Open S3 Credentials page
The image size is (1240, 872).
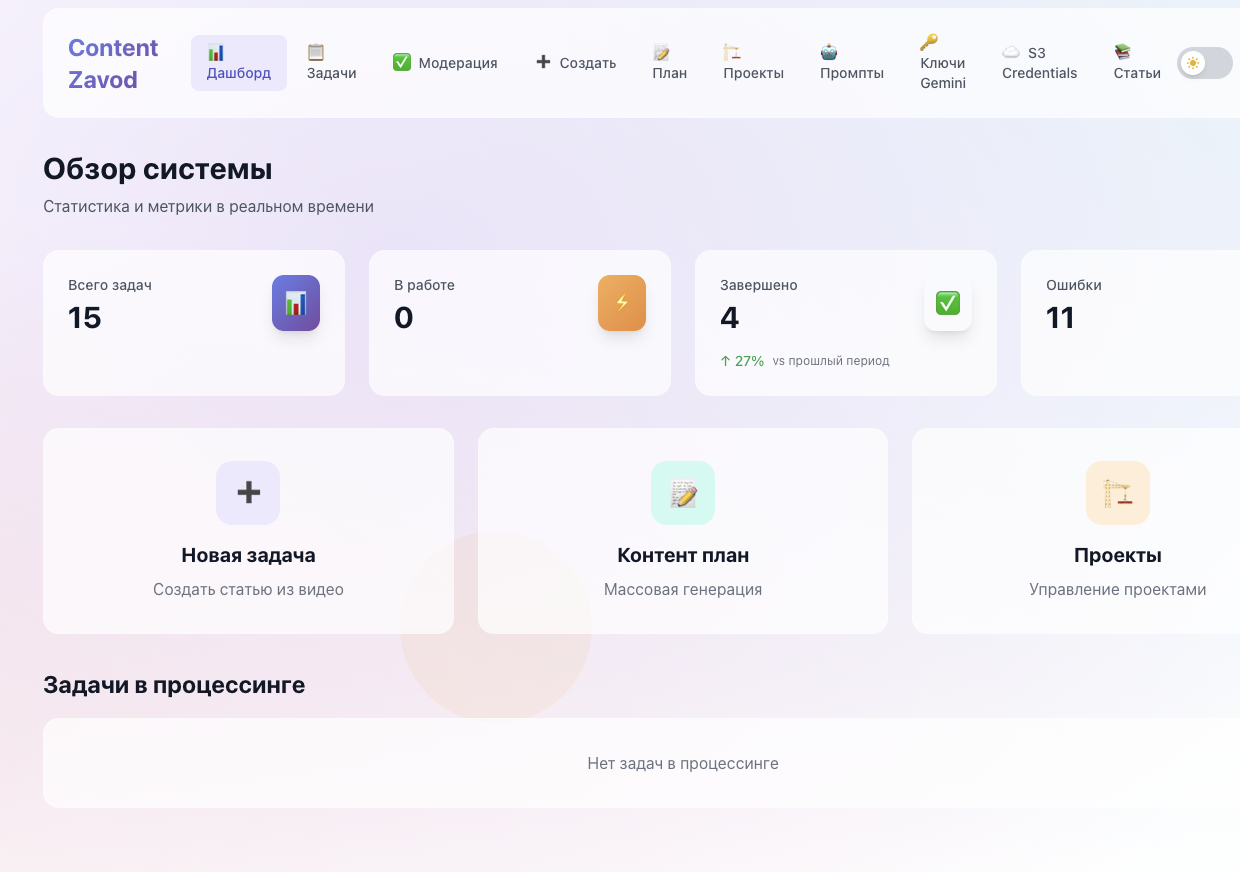tap(1040, 63)
